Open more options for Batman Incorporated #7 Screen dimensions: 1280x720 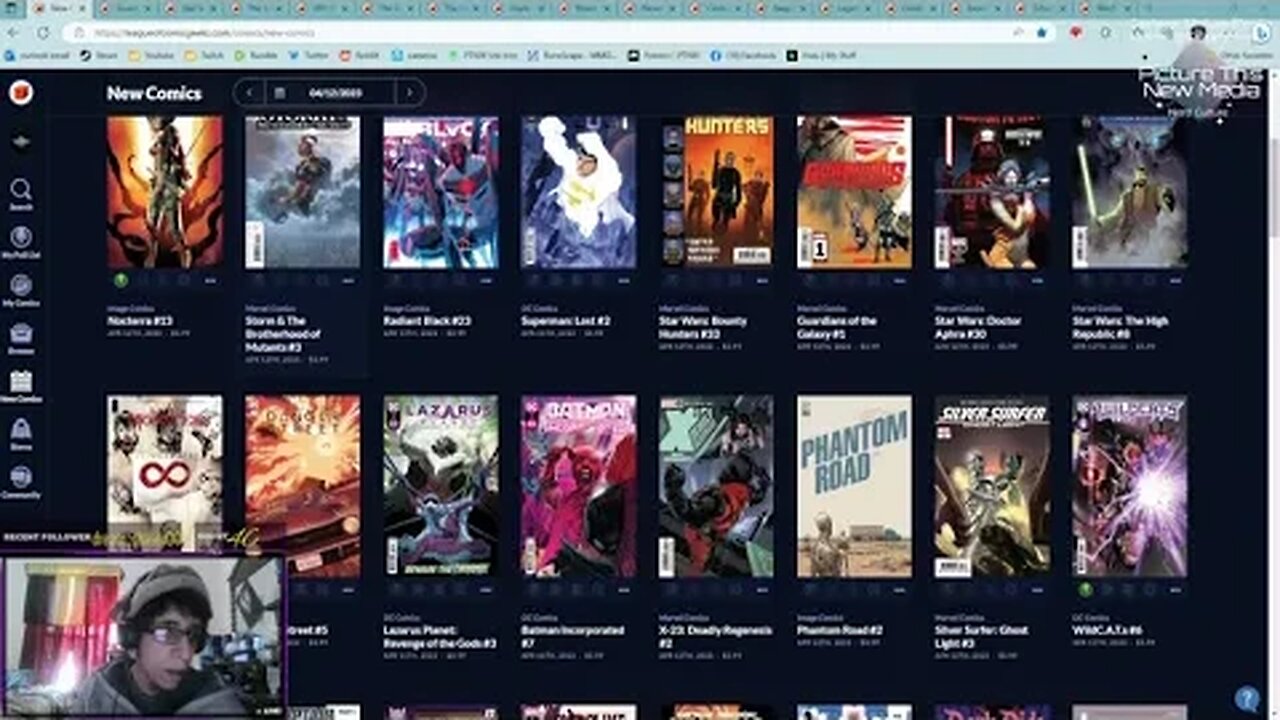pos(624,590)
